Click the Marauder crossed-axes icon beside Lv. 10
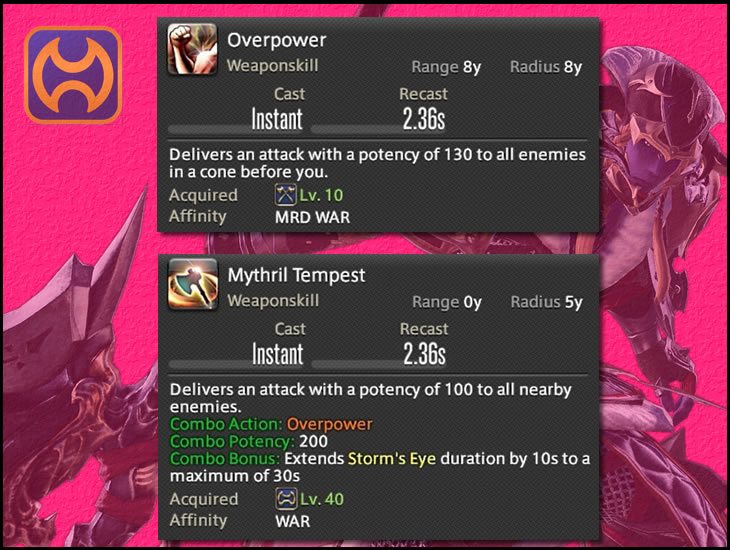Screen dimensions: 730x550 285,195
